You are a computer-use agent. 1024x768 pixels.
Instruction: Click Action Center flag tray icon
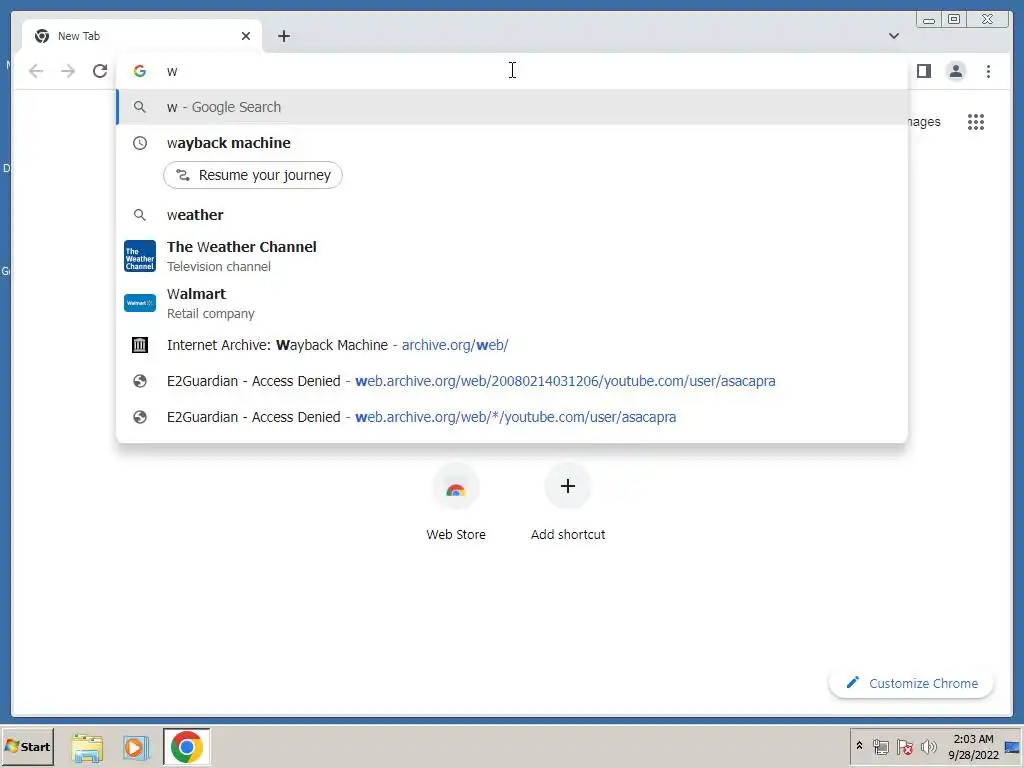[x=904, y=746]
